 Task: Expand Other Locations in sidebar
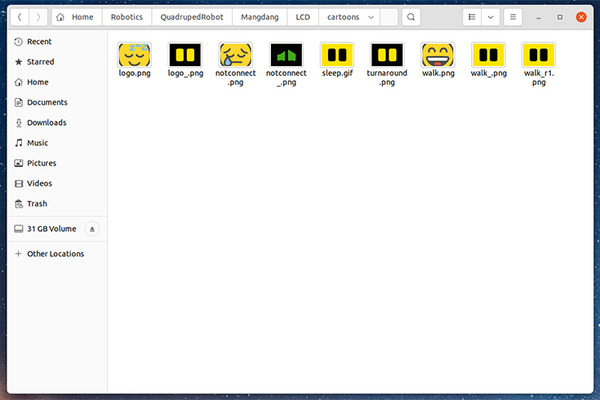pos(55,254)
